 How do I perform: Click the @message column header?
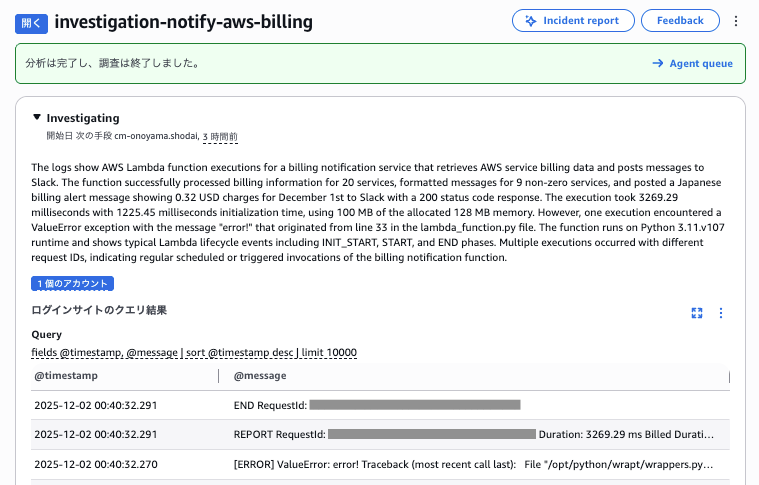coord(260,376)
